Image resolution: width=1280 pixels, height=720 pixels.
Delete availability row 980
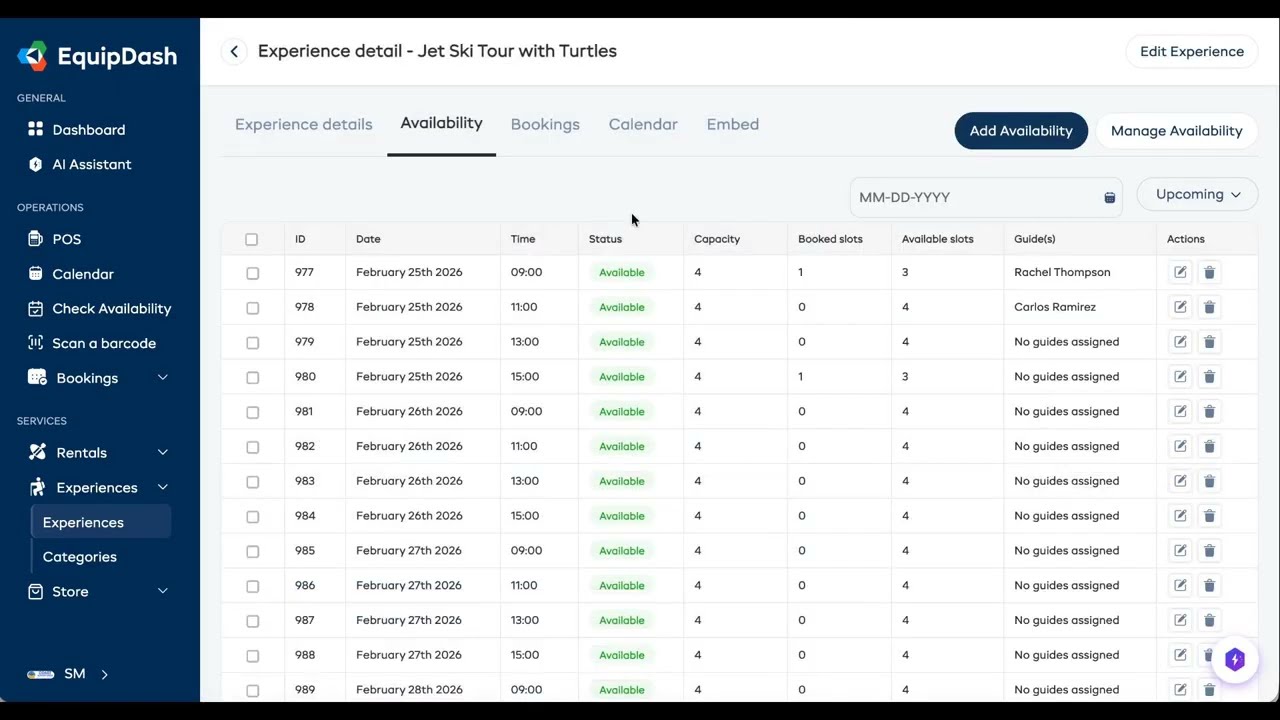point(1209,377)
